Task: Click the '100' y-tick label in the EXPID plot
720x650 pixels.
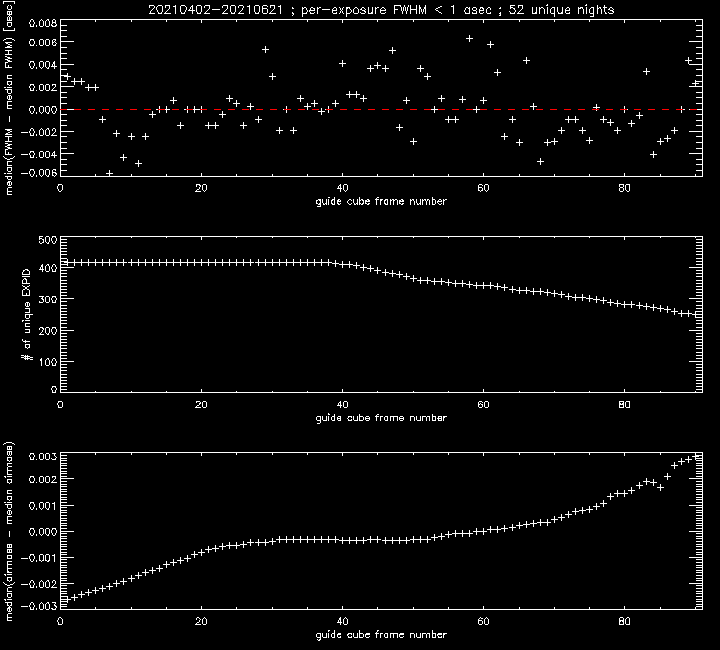Action: [x=48, y=362]
